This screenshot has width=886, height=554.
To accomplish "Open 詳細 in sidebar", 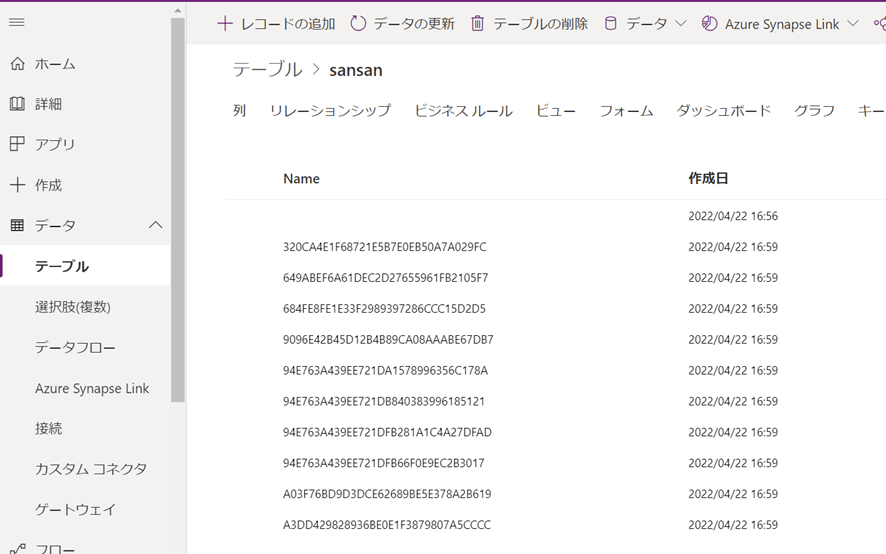I will click(x=48, y=104).
